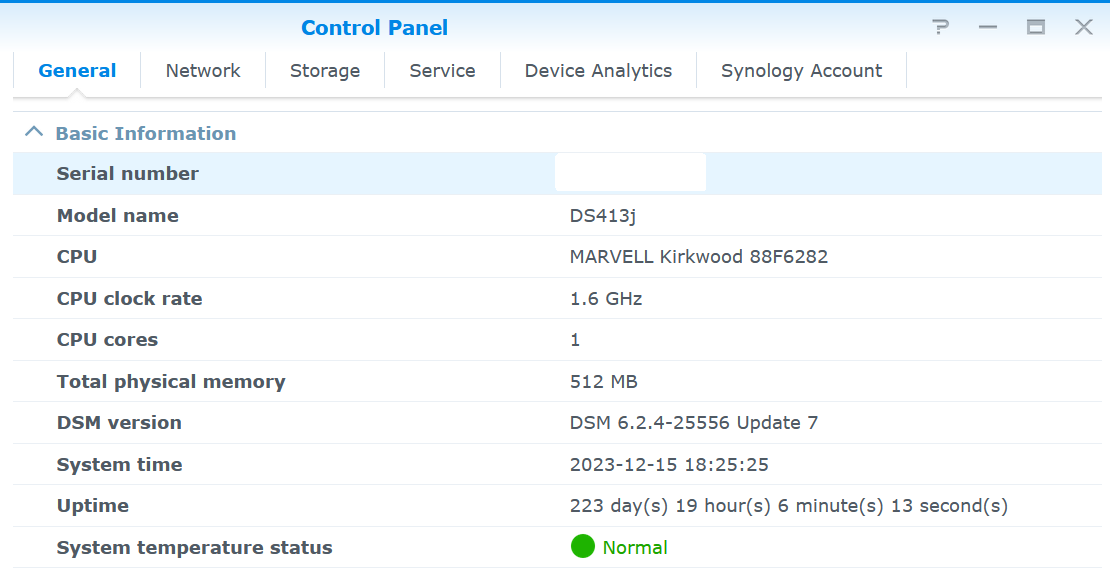Viewport: 1110px width, 571px height.
Task: Maximize the Control Panel window
Action: pyautogui.click(x=1036, y=27)
